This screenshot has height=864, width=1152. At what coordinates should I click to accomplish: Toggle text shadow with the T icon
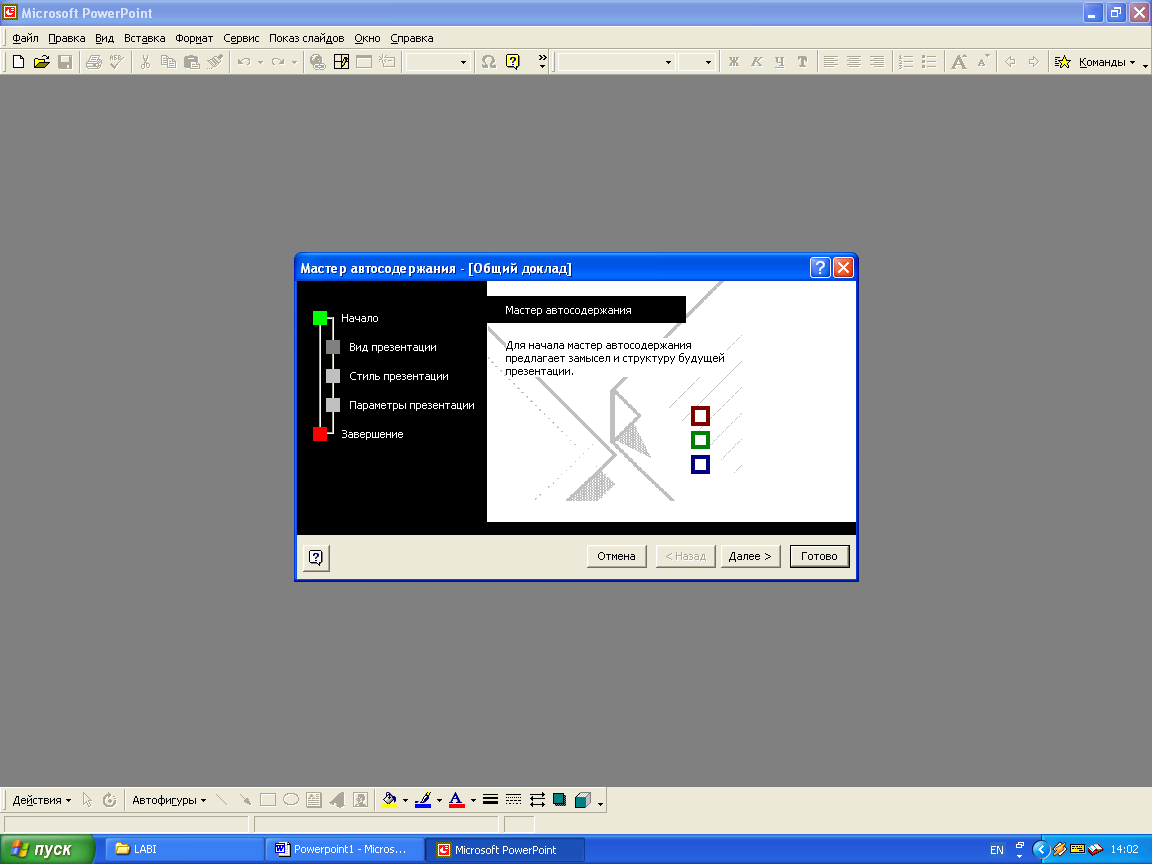(x=802, y=62)
